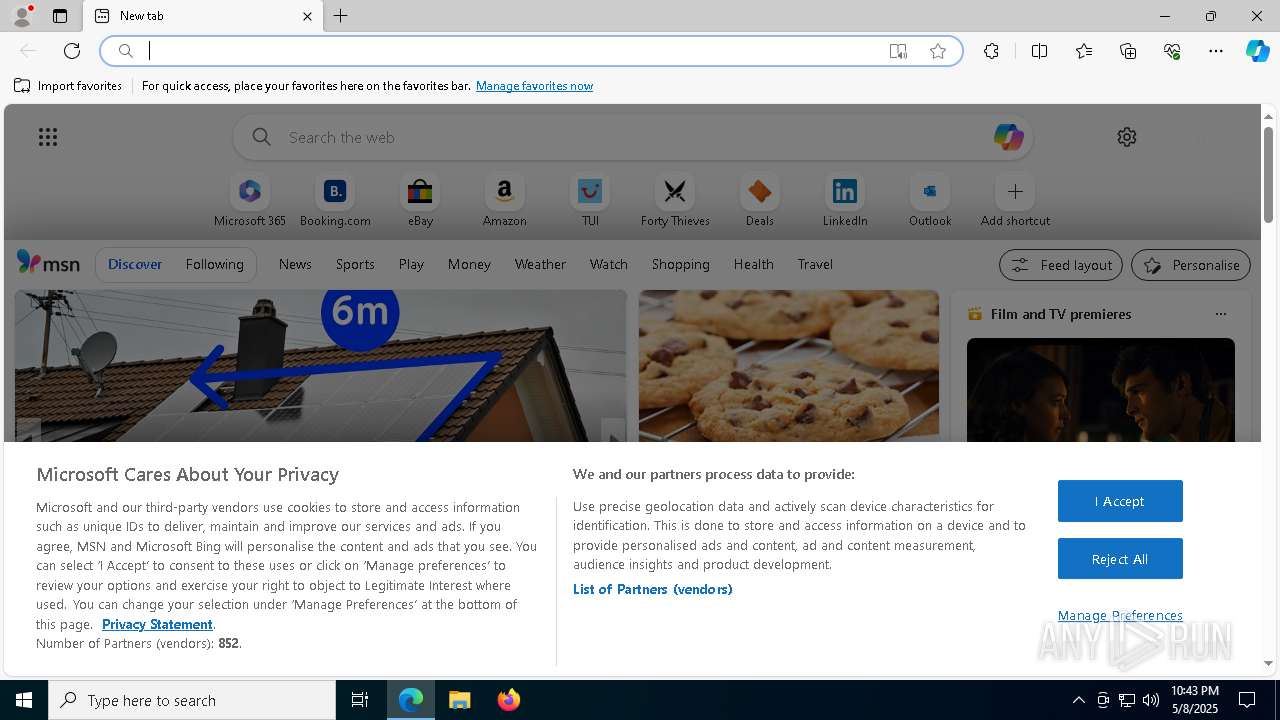Open the tab actions menu icon
This screenshot has height=720, width=1280.
tap(60, 16)
